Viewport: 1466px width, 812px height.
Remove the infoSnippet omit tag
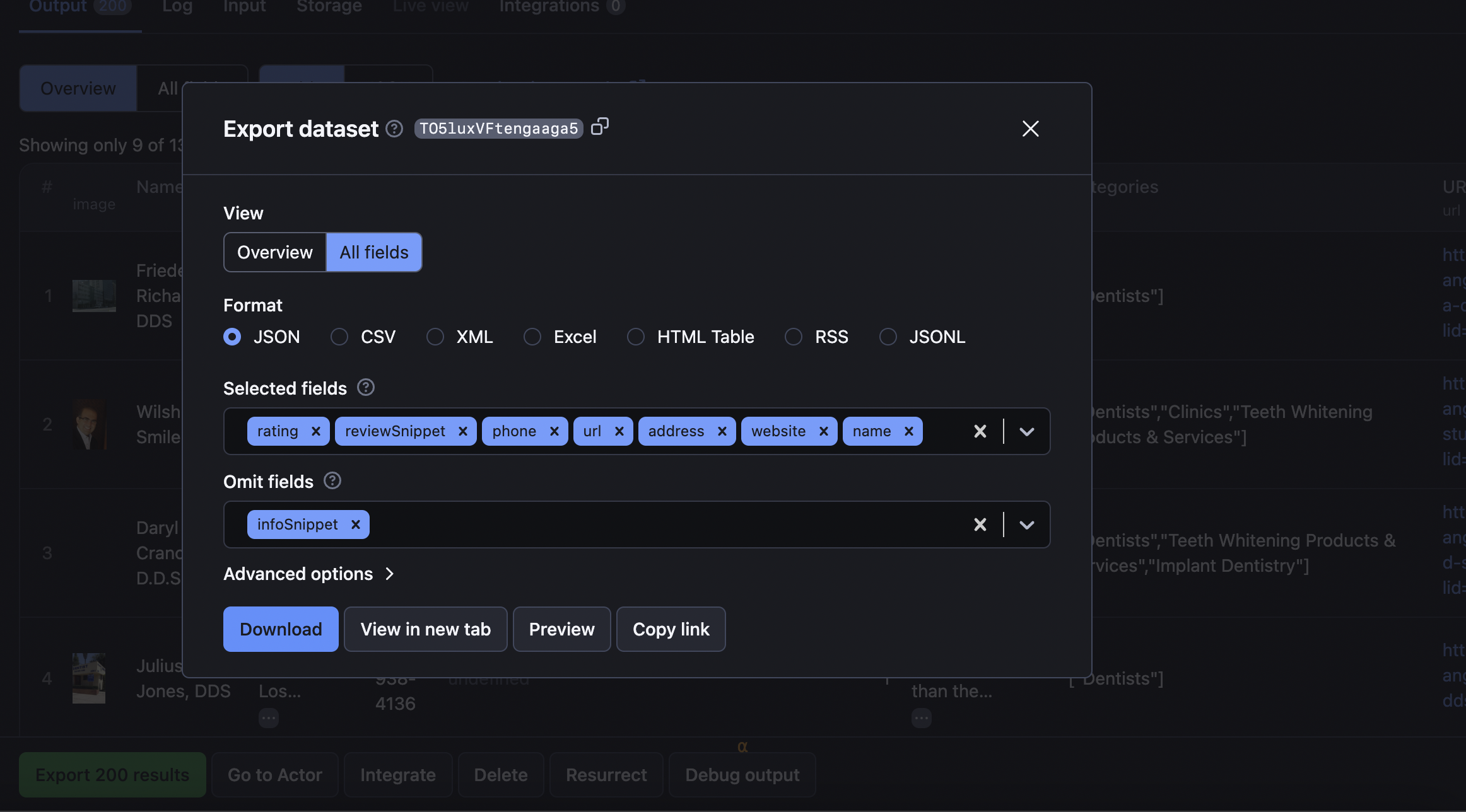point(356,525)
